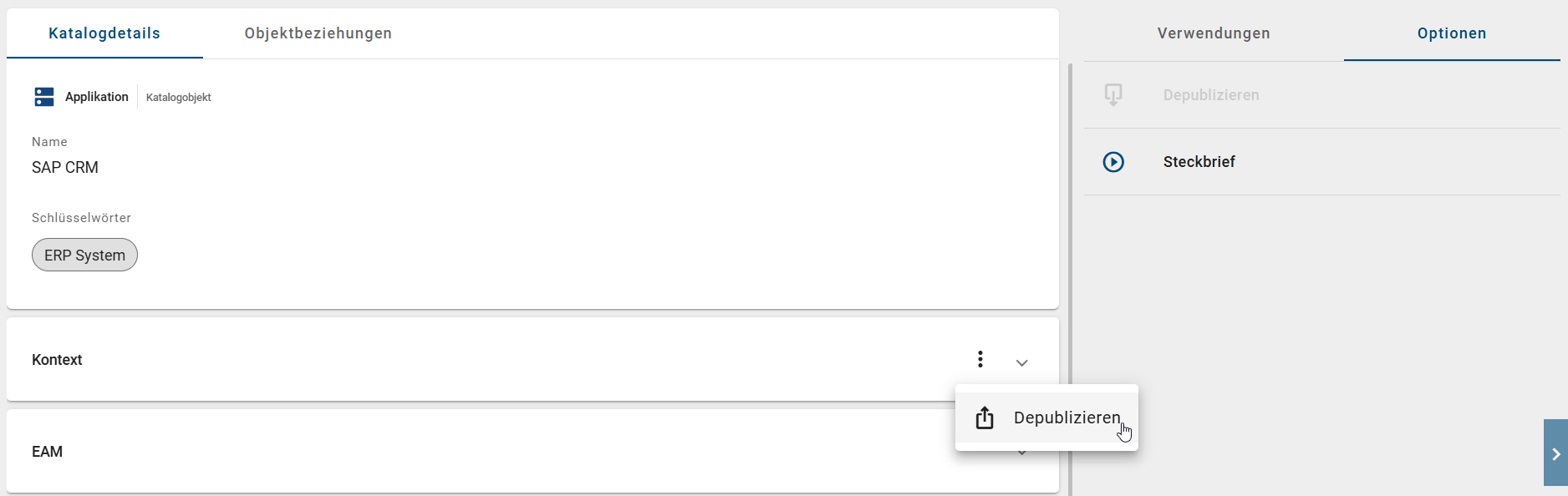Switch to the Objektbeziehungen tab

[x=318, y=33]
